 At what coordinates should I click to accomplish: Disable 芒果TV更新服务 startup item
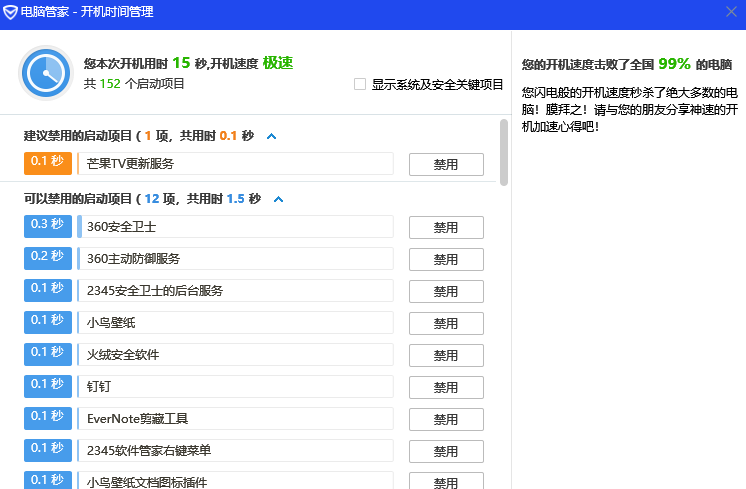pyautogui.click(x=445, y=164)
